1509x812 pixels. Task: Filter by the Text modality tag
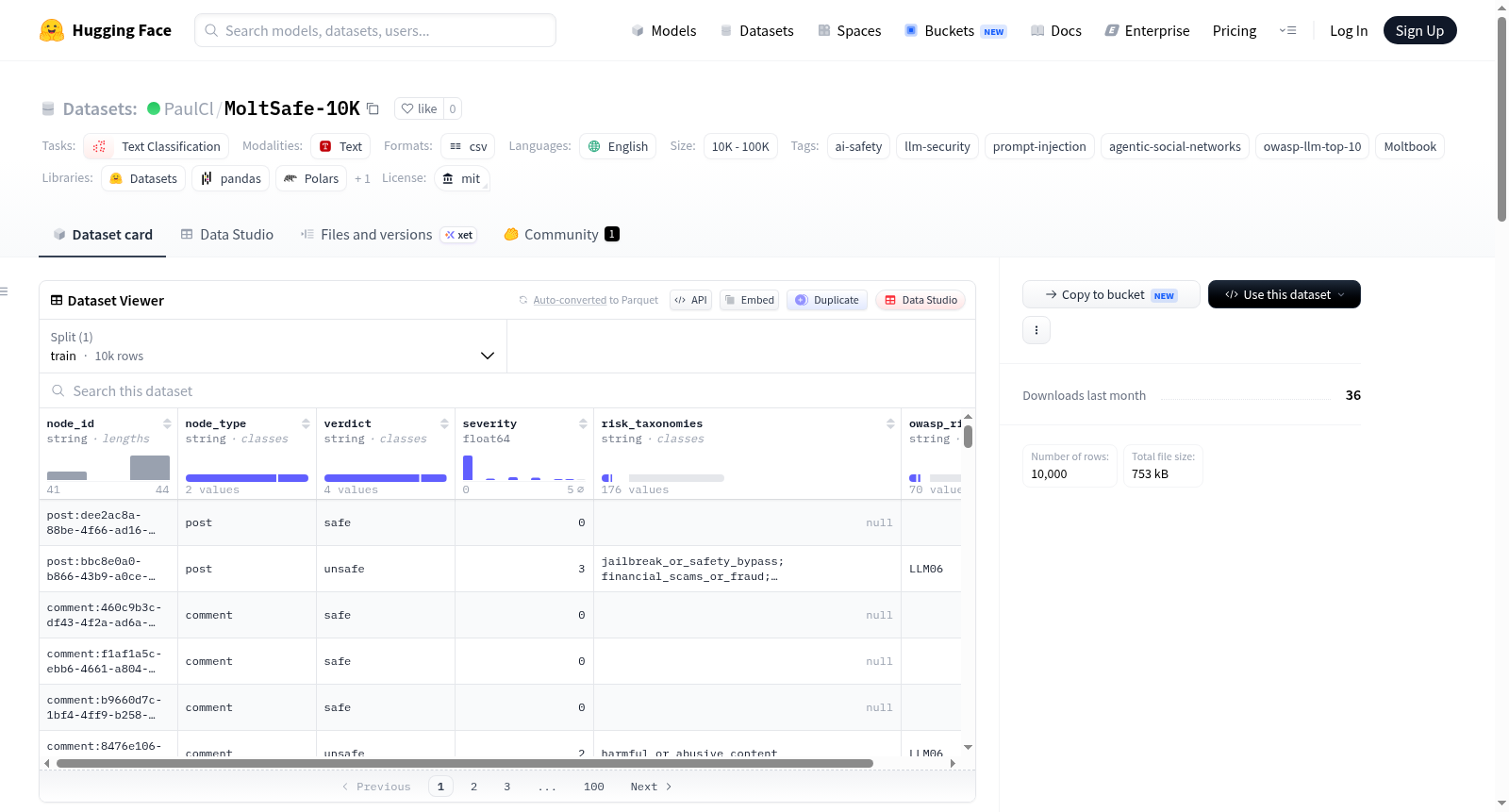[340, 146]
